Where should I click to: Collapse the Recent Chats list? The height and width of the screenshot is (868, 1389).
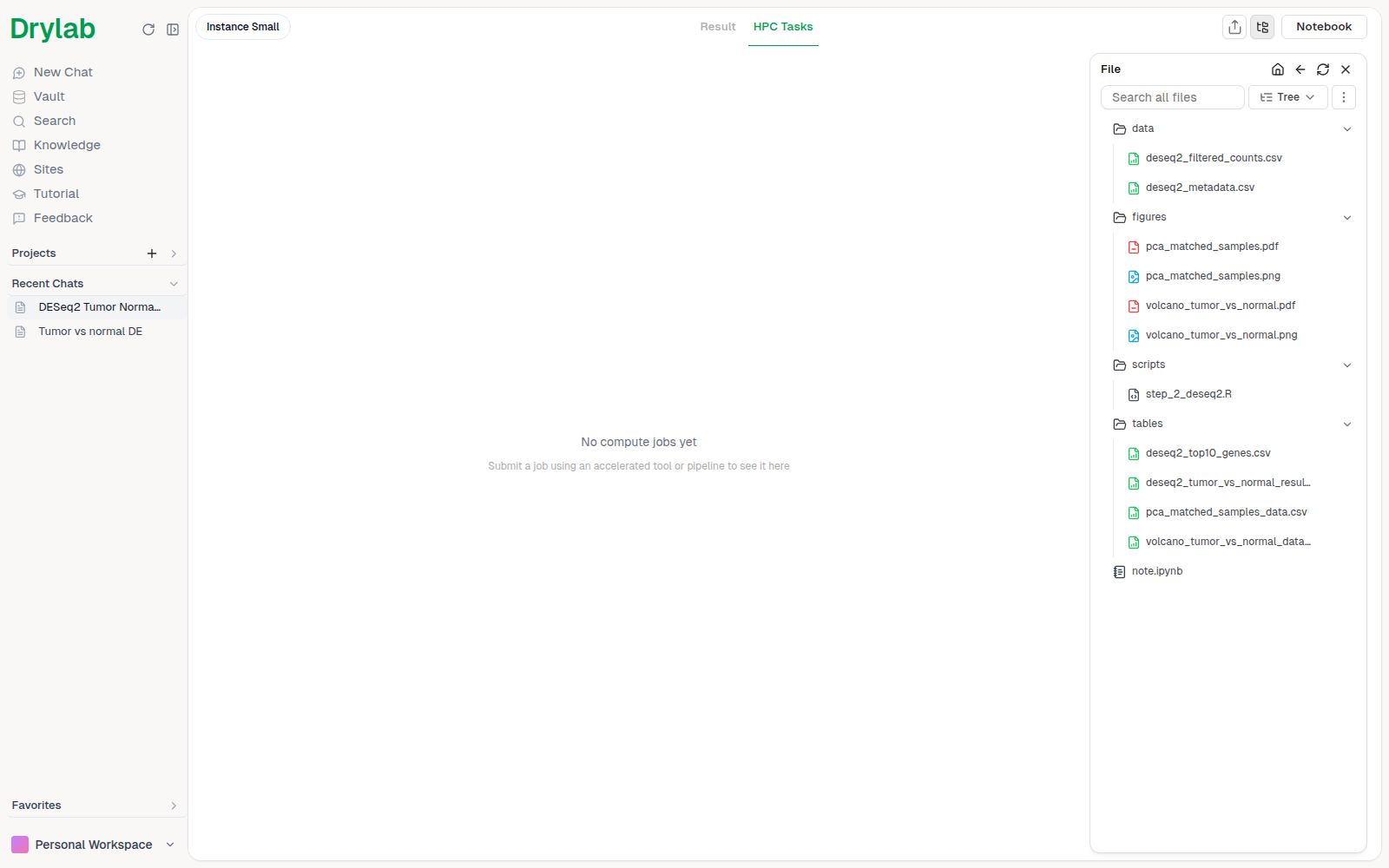174,284
